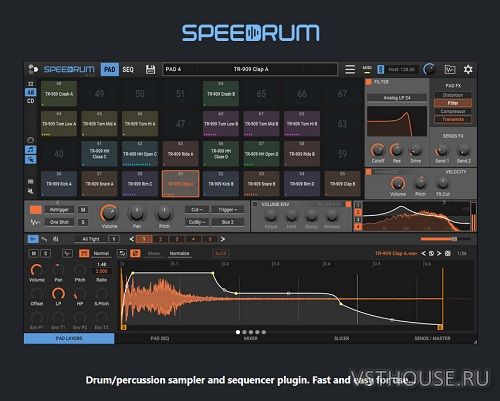Viewport: 500px width, 401px height.
Task: Select the blue waveform view icon
Action: coord(33,239)
